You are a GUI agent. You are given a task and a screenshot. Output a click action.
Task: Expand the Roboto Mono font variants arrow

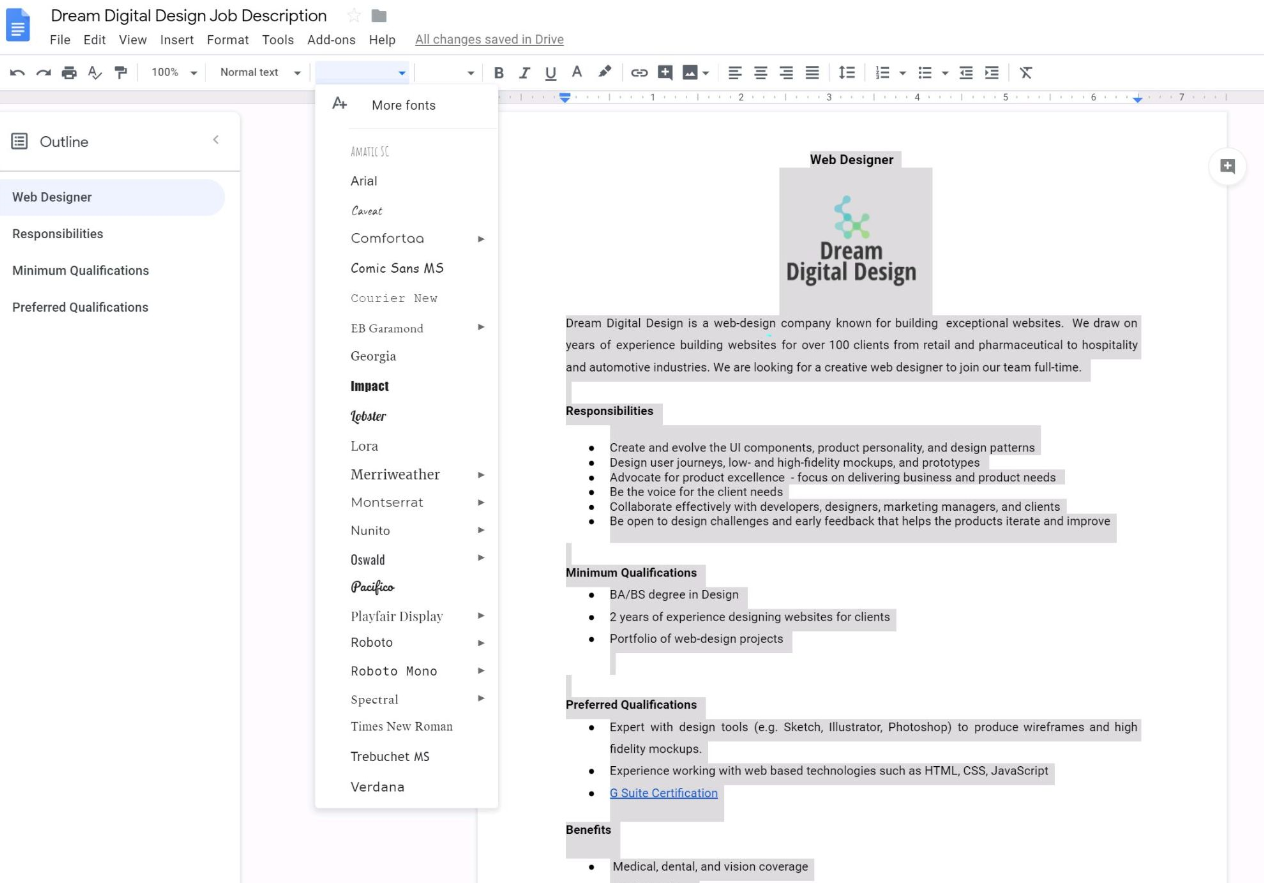pyautogui.click(x=481, y=671)
